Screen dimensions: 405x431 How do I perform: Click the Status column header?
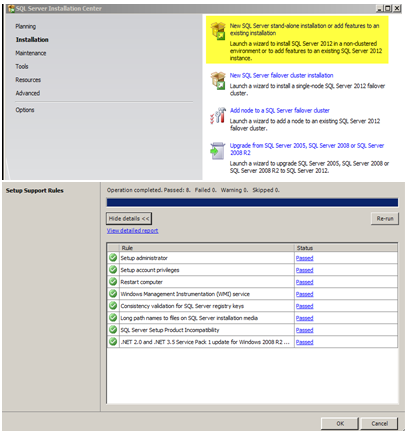(346, 248)
